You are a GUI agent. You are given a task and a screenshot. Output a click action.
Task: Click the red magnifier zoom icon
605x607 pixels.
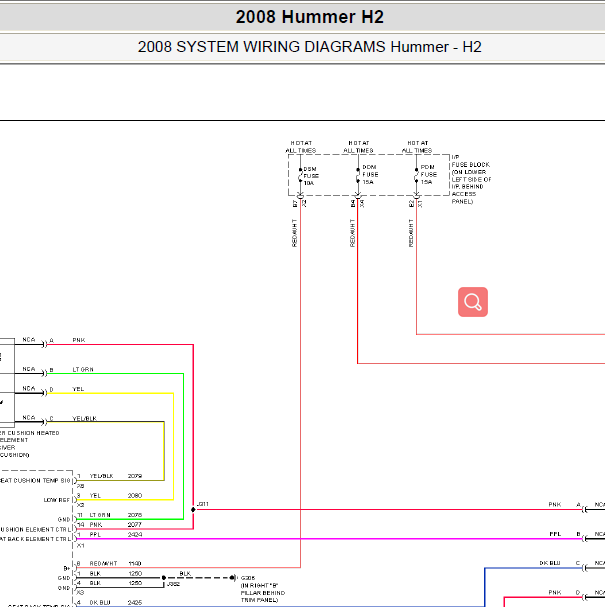pos(473,302)
